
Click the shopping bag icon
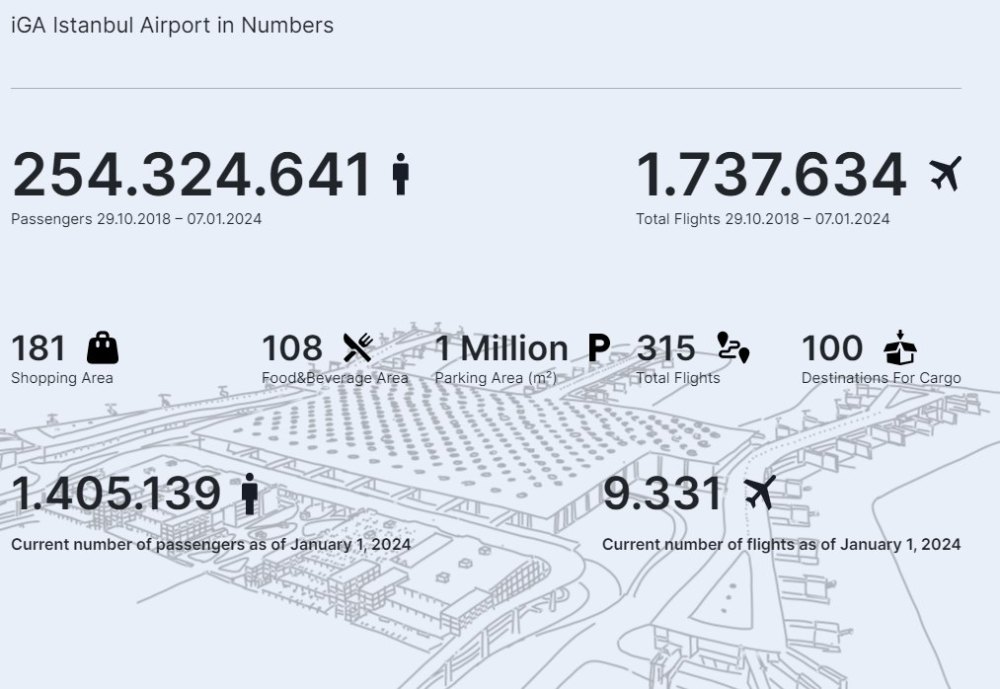102,348
